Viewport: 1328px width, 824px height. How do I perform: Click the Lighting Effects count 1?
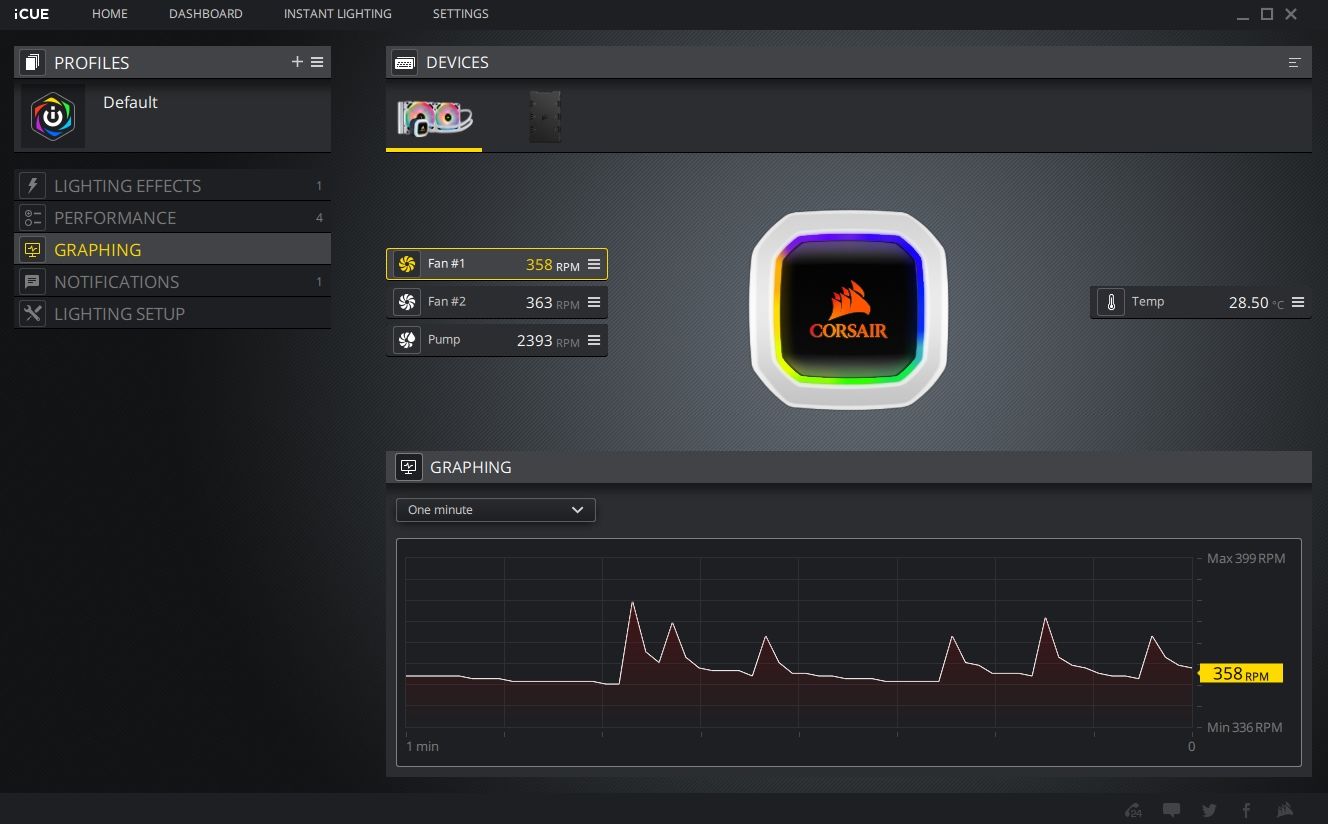coord(319,186)
